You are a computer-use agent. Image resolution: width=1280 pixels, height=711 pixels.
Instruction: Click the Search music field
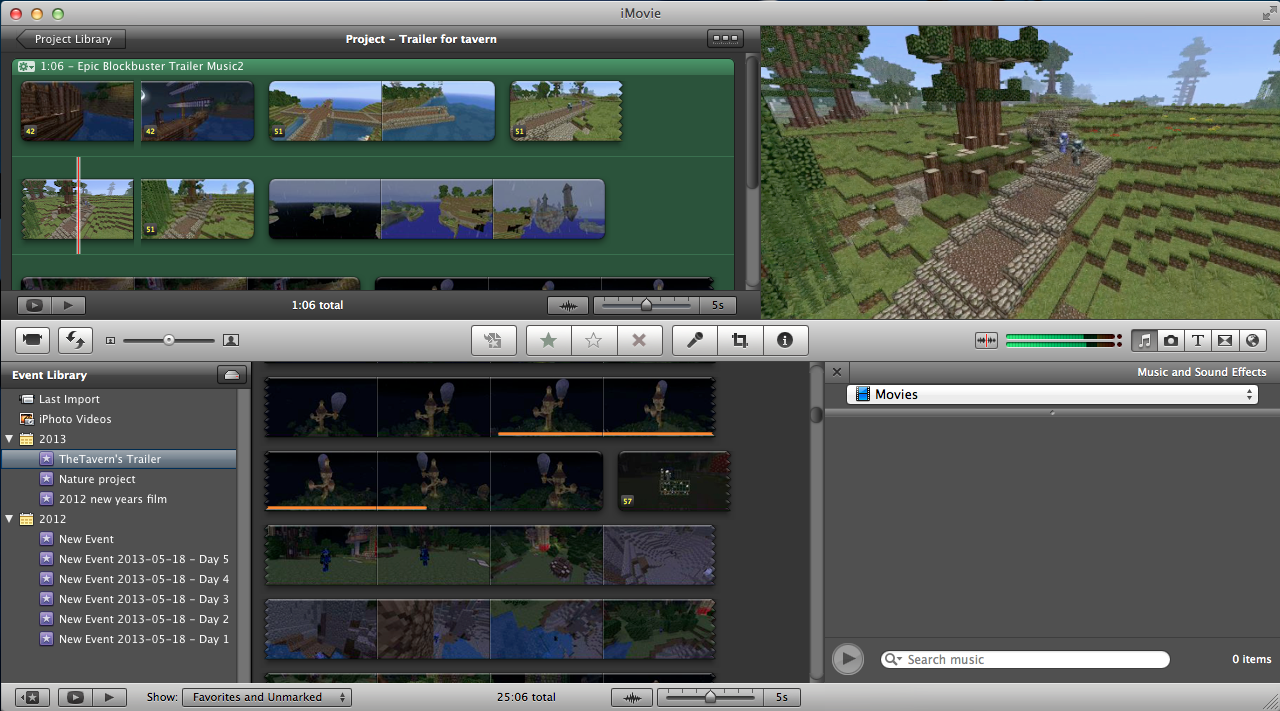tap(1030, 659)
